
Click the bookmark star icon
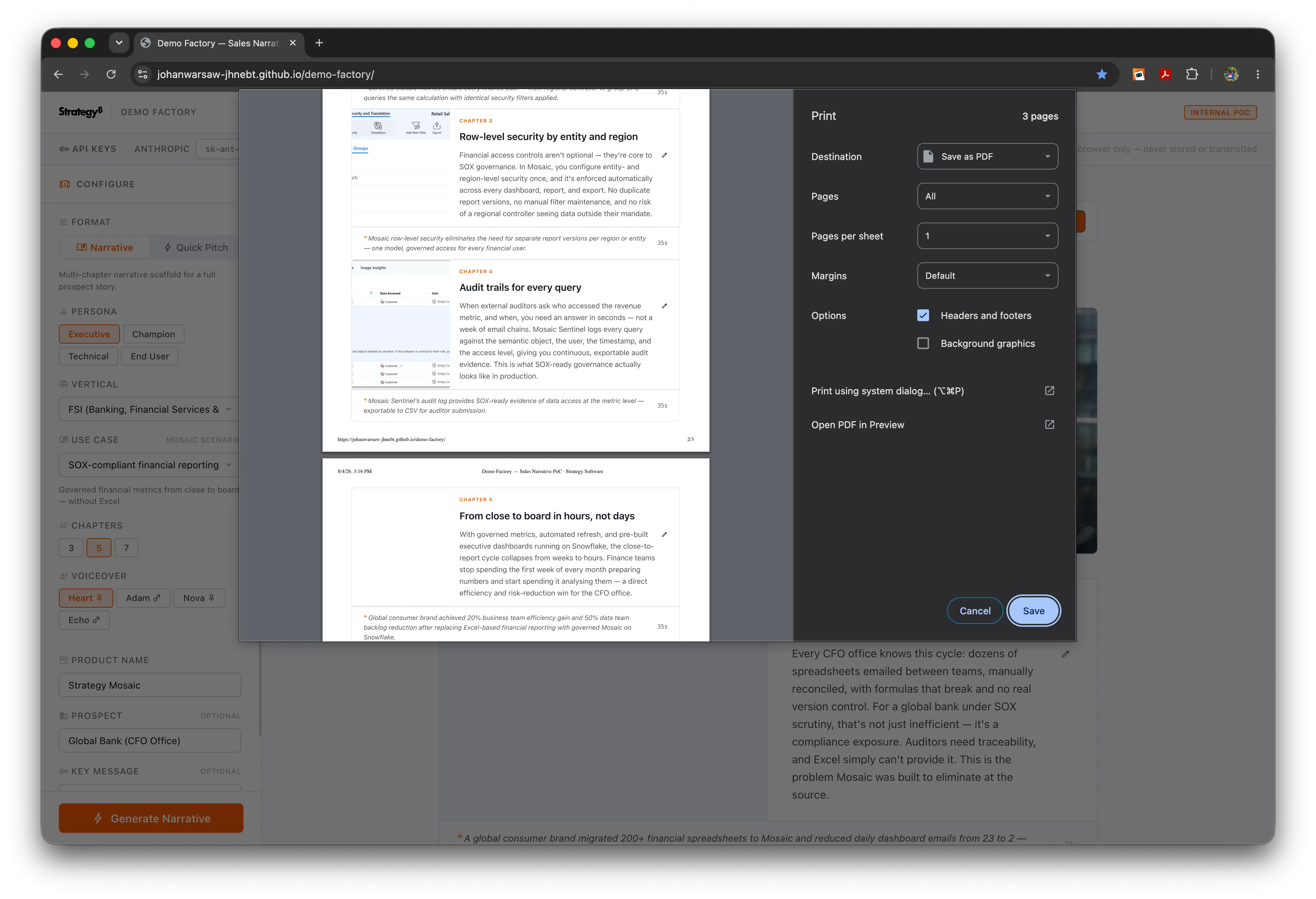tap(1101, 74)
